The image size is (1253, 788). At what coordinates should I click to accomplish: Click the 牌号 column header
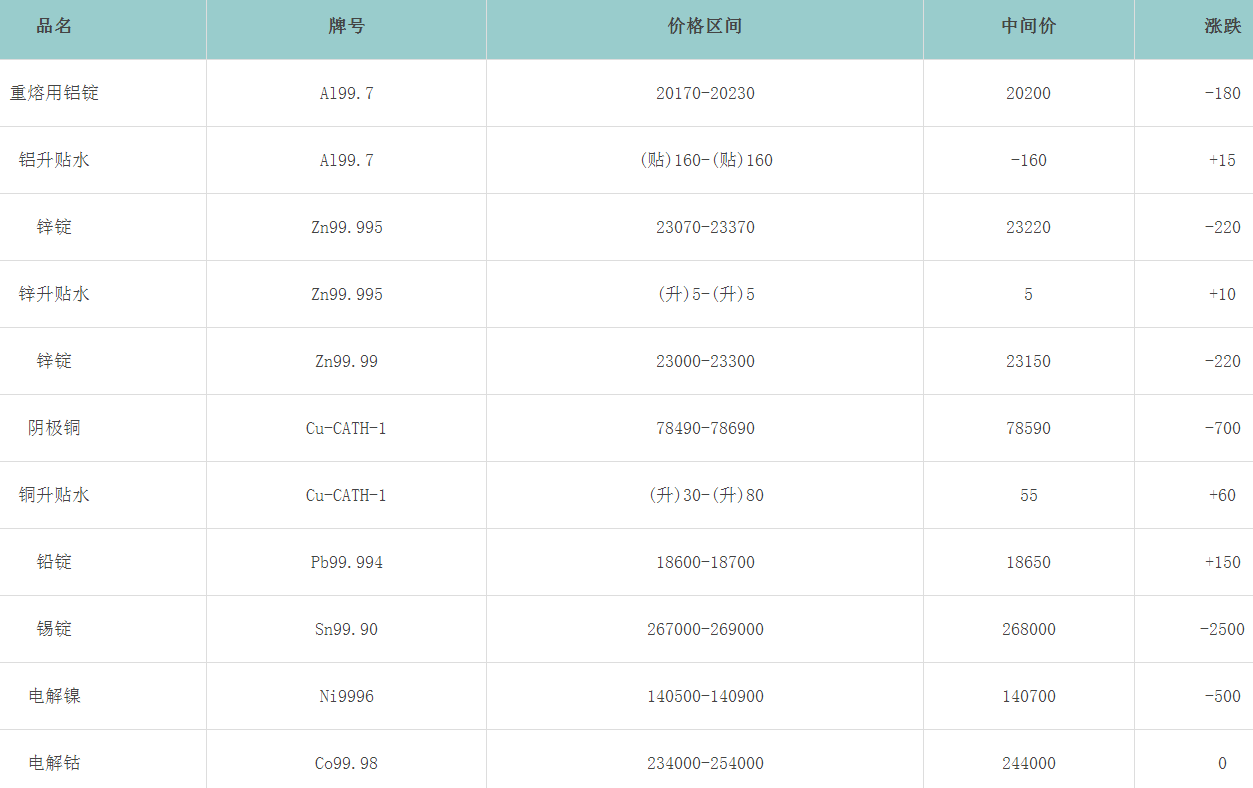pos(346,27)
